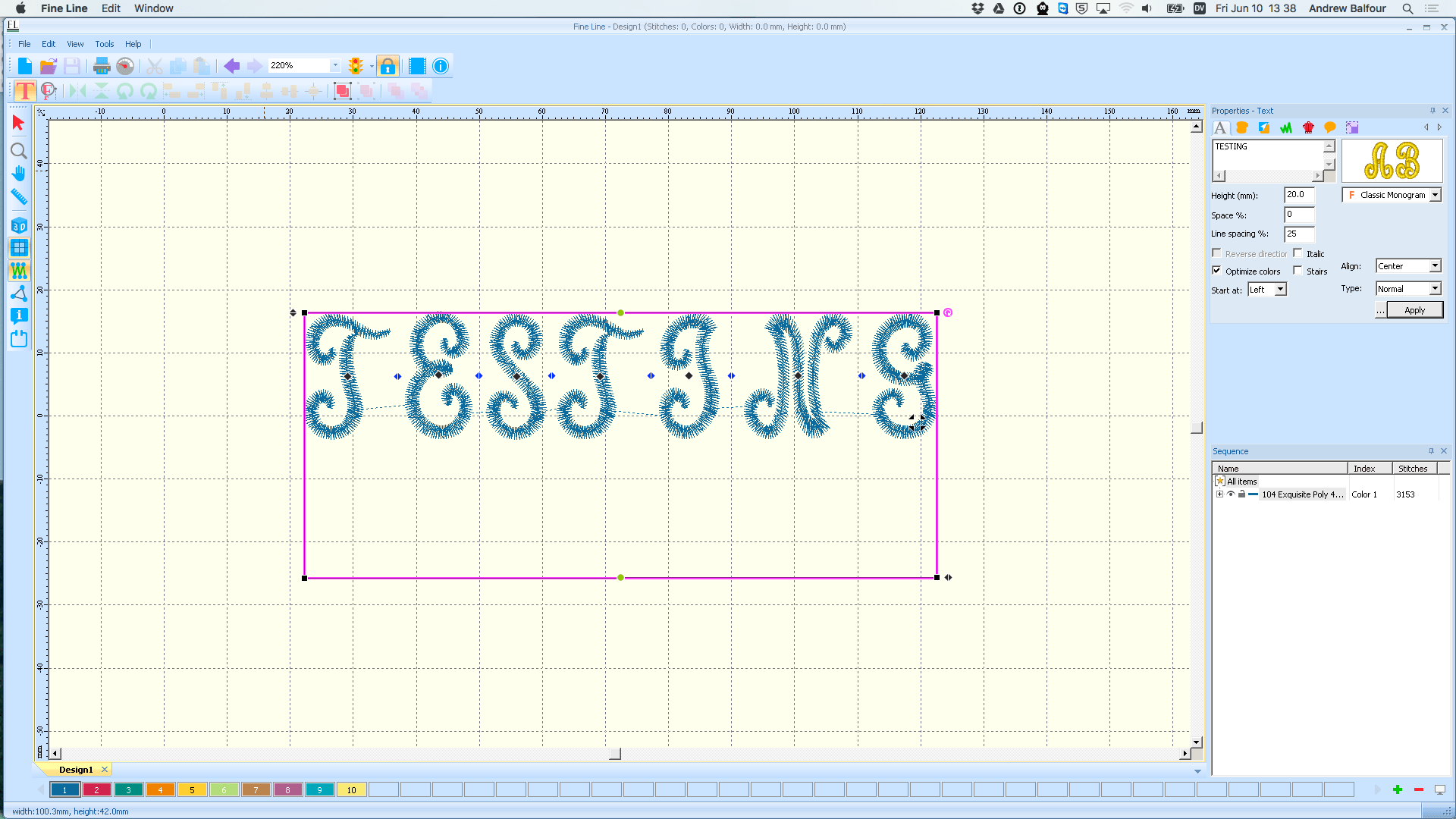Enable the 3D view mode
This screenshot has width=1456, height=819.
coord(18,225)
